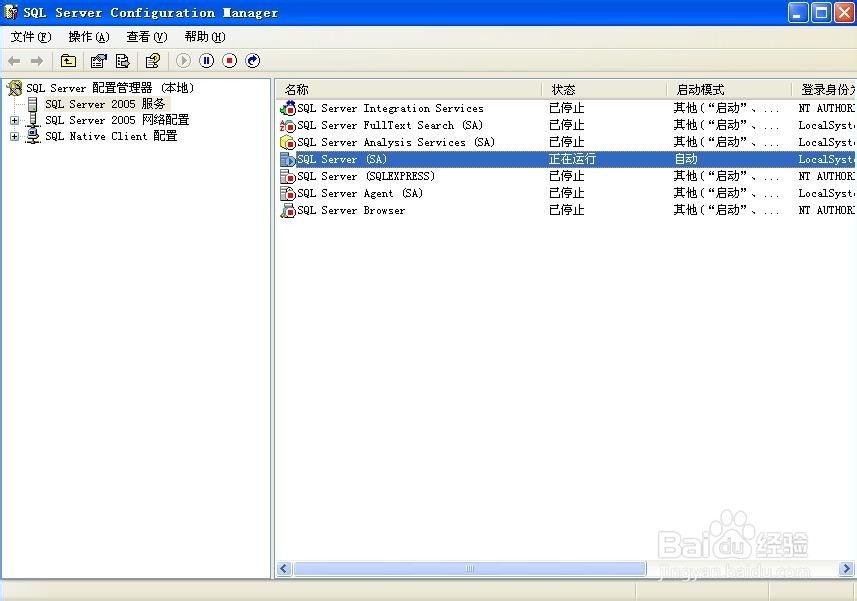
Task: Click the horizontal scrollbar thumb
Action: 469,569
